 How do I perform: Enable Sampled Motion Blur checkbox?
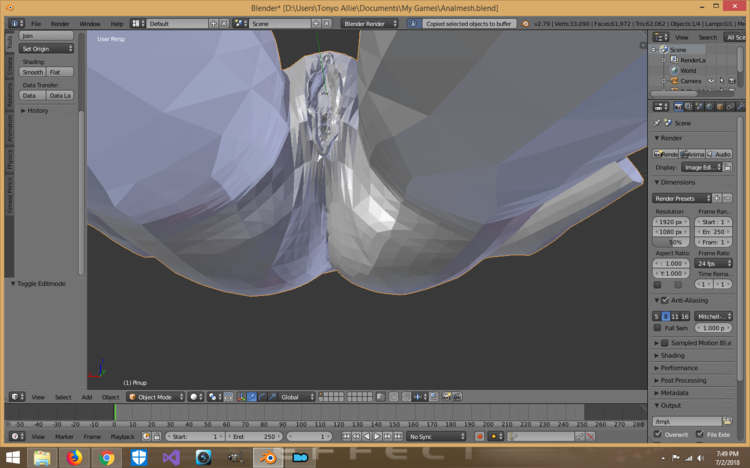pyautogui.click(x=665, y=343)
